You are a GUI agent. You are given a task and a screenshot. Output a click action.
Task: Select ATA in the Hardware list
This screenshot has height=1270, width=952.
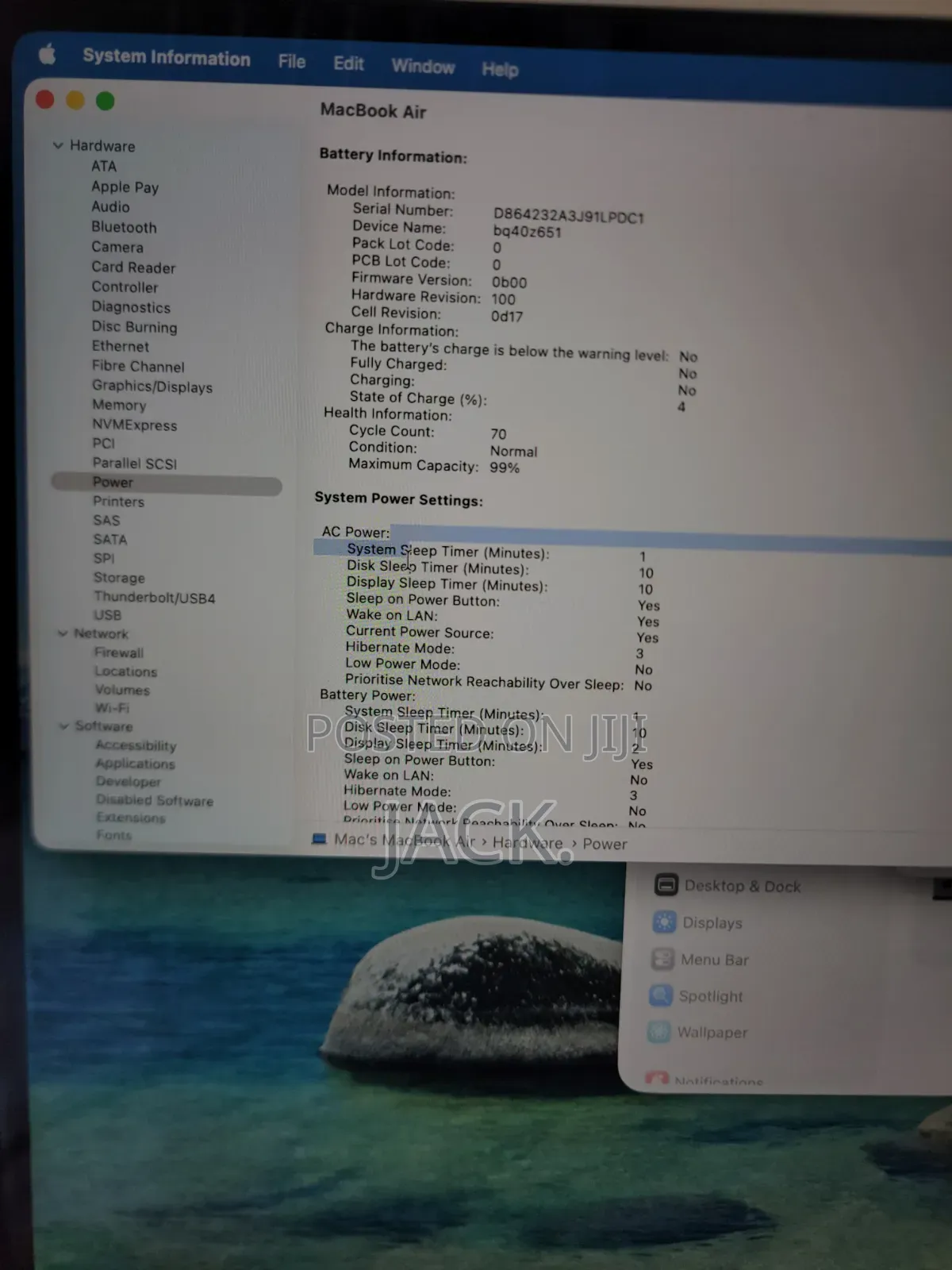(x=104, y=166)
